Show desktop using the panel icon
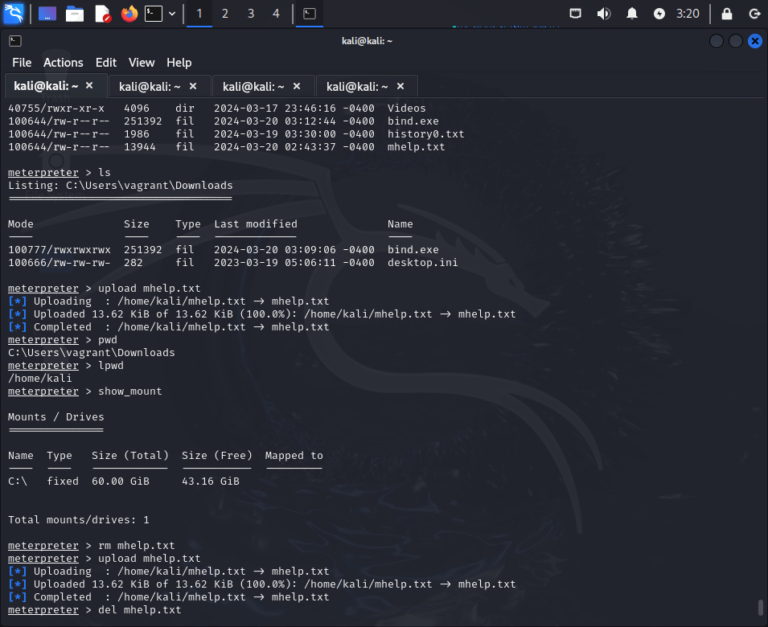 click(47, 14)
